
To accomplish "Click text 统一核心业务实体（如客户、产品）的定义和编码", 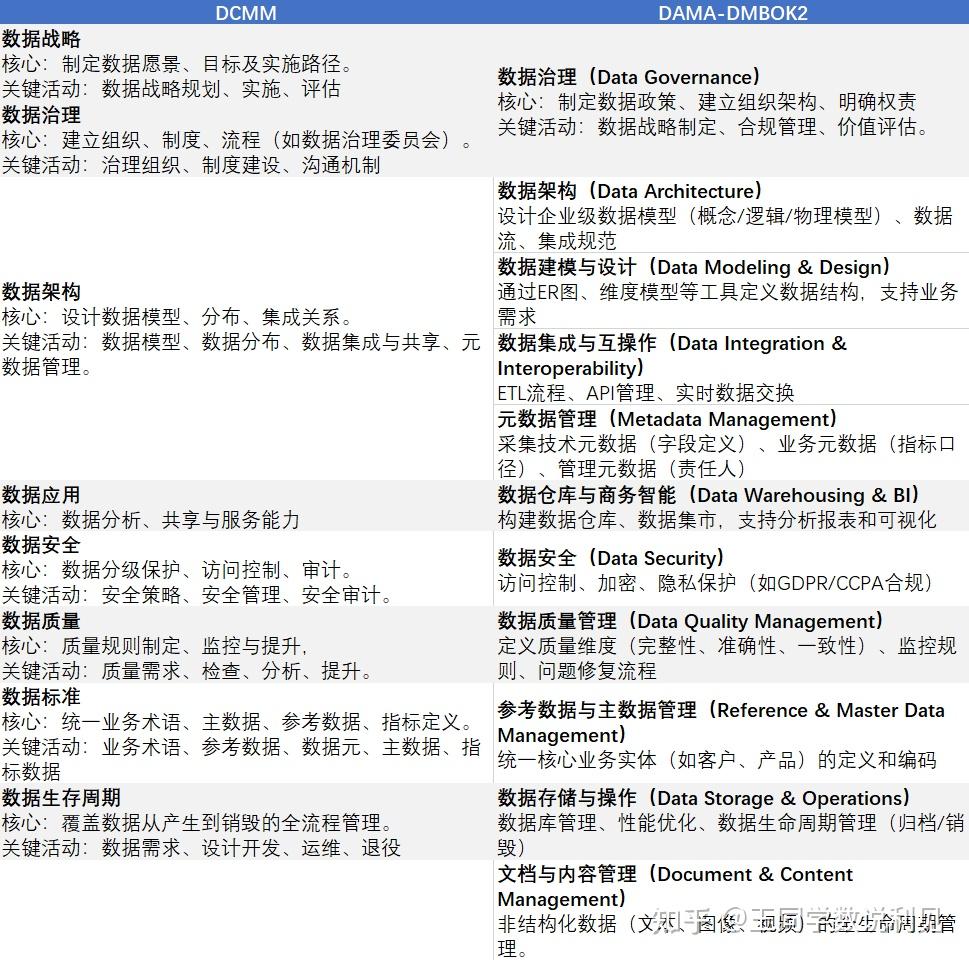I will (x=717, y=760).
